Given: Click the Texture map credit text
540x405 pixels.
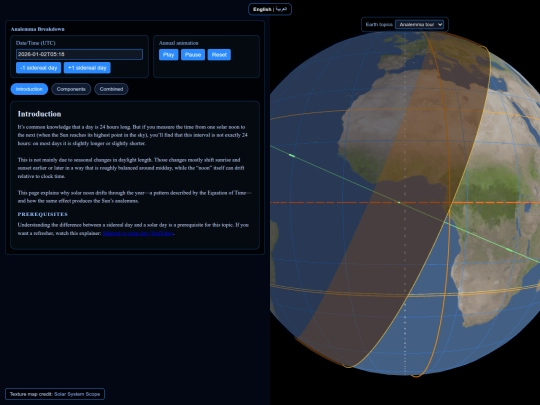Looking at the screenshot, I should click(31, 394).
